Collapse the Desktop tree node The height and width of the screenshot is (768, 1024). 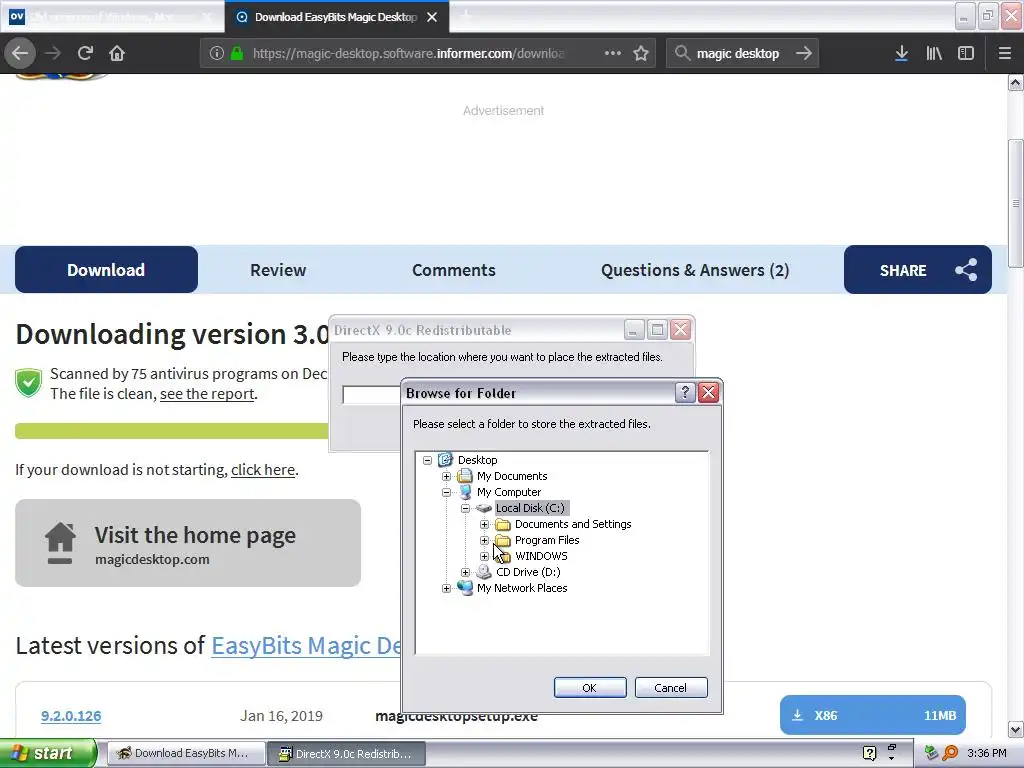[x=427, y=460]
